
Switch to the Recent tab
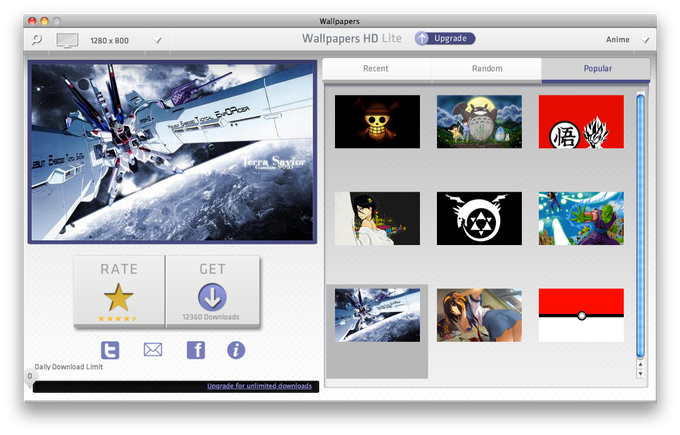(x=376, y=69)
